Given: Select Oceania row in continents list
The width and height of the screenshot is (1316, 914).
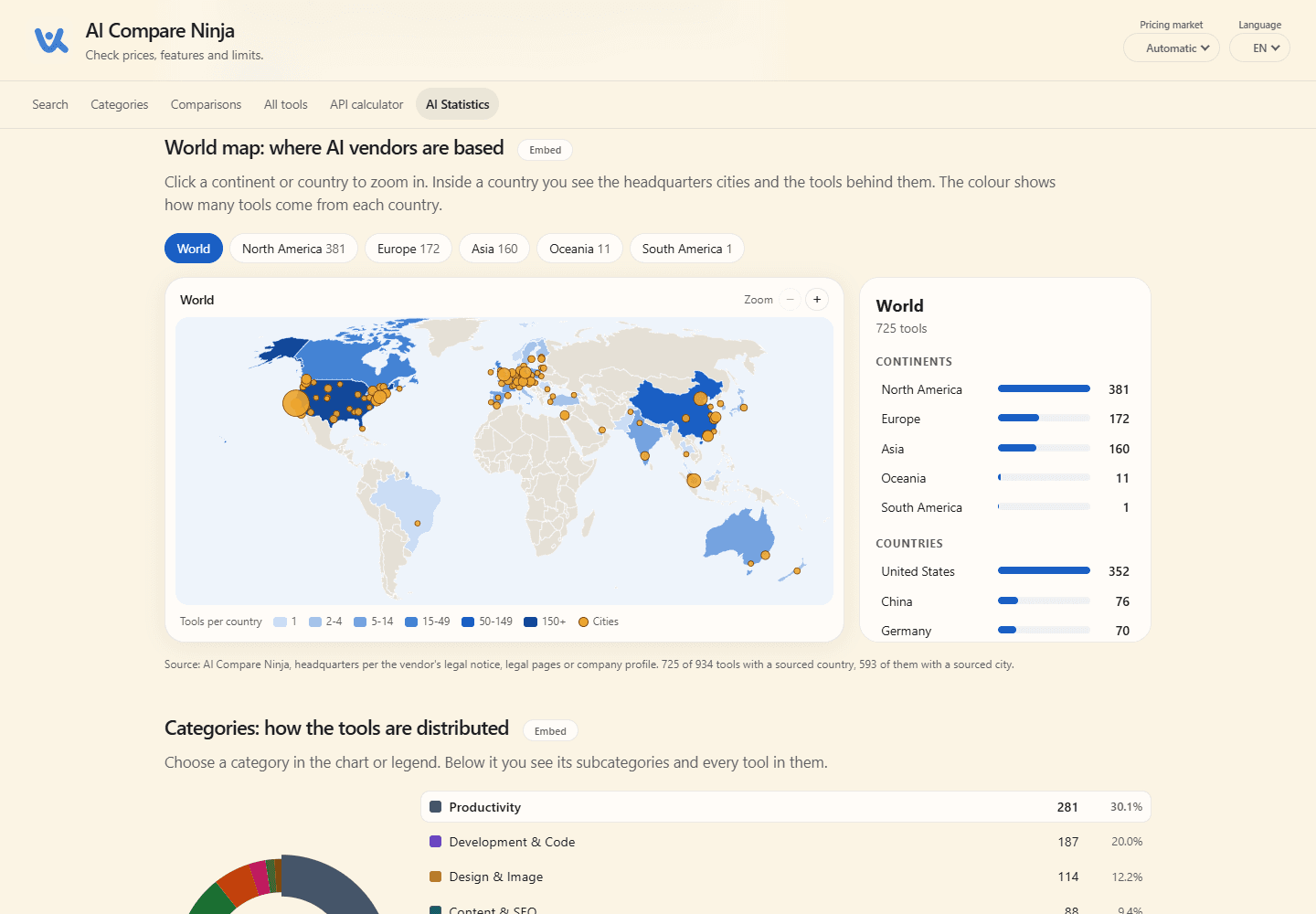Looking at the screenshot, I should click(1005, 478).
